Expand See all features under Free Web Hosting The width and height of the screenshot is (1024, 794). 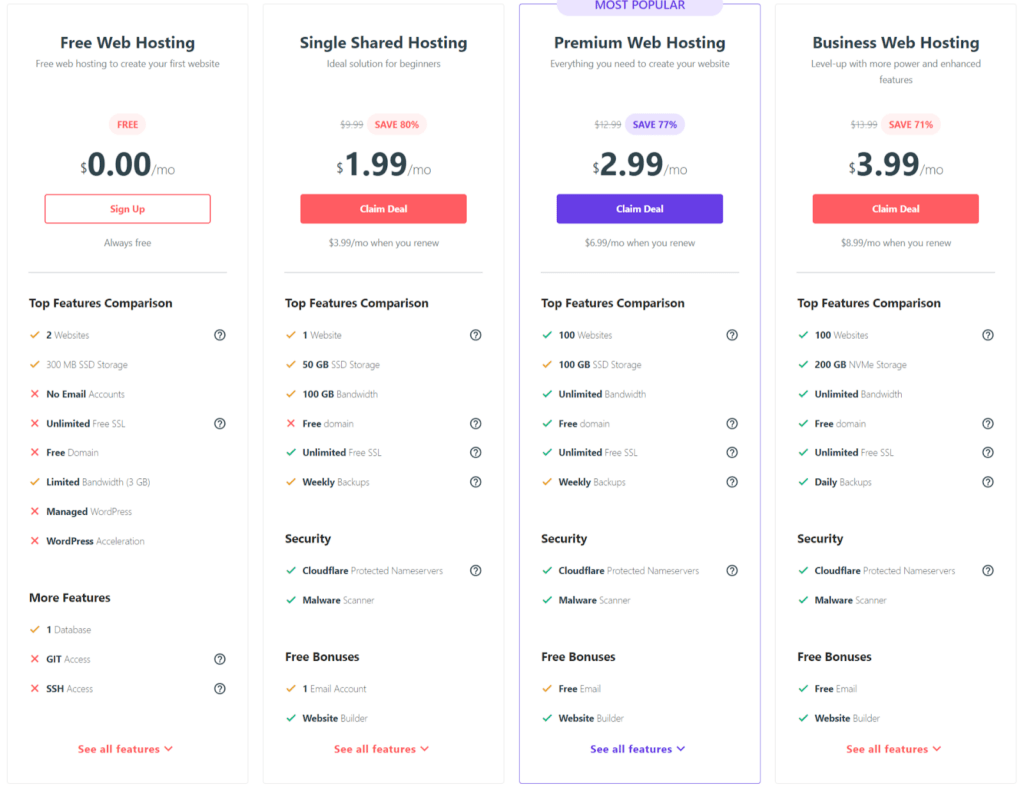tap(126, 748)
